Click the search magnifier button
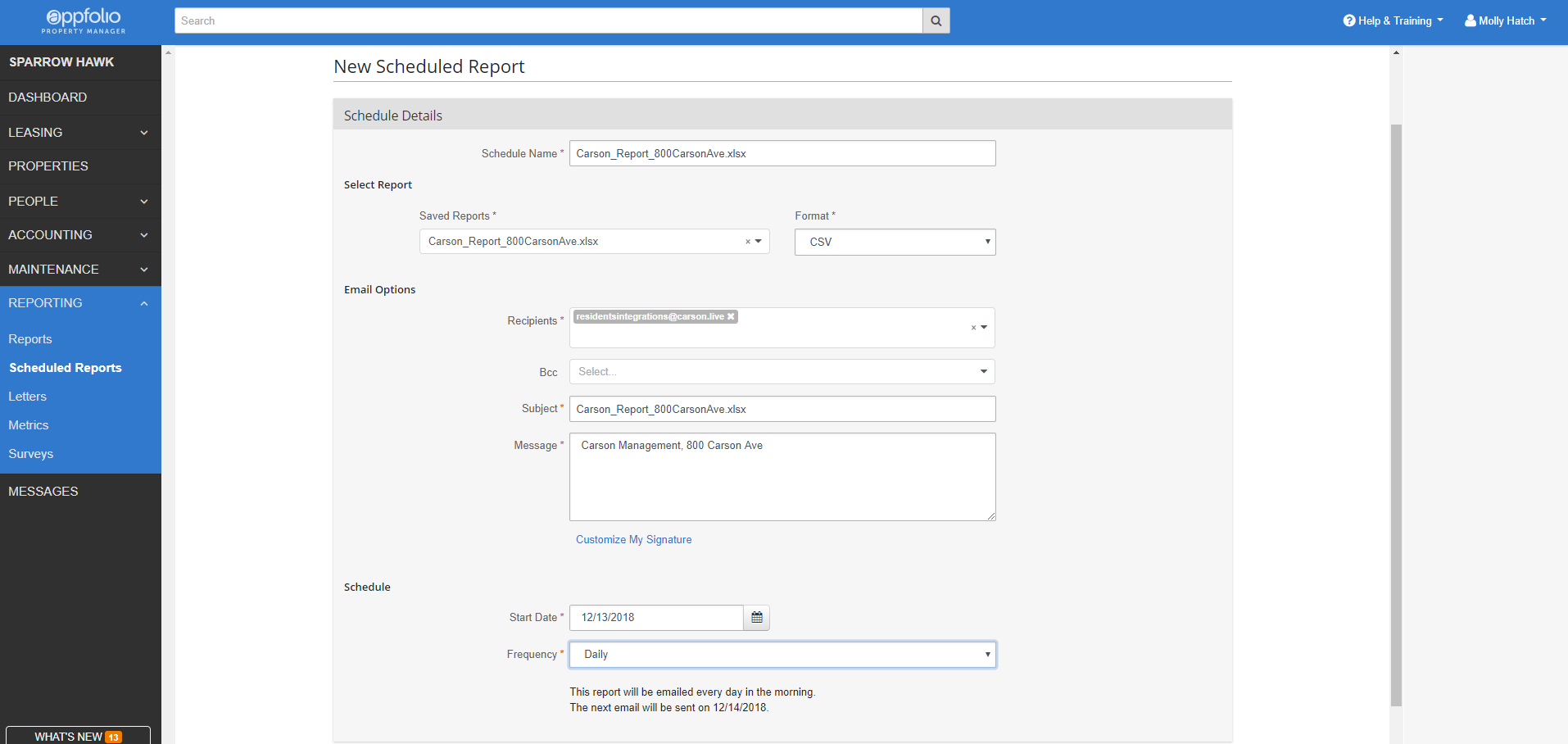The image size is (1568, 744). point(936,20)
